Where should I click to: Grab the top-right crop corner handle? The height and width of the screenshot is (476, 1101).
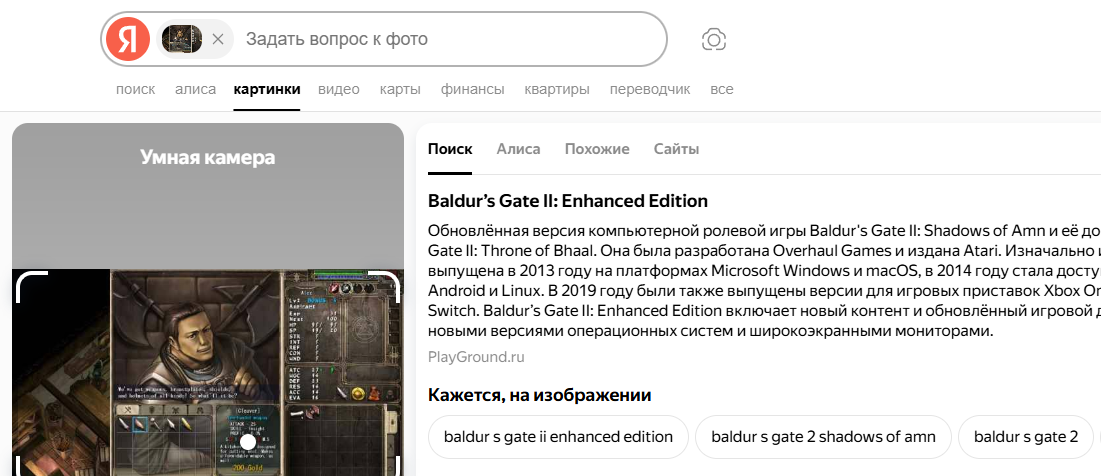[385, 286]
